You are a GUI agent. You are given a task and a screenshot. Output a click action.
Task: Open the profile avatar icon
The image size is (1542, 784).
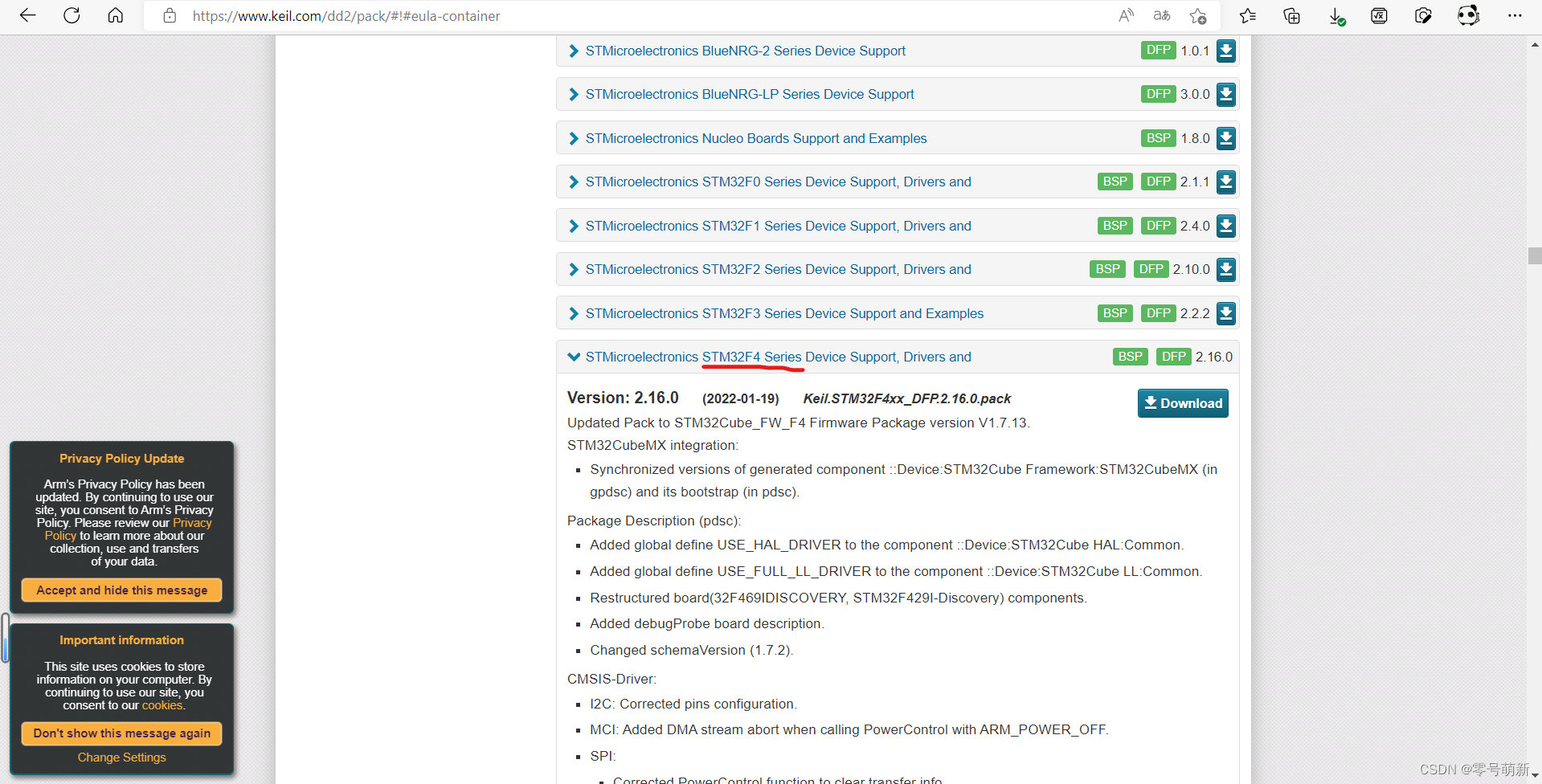1468,15
